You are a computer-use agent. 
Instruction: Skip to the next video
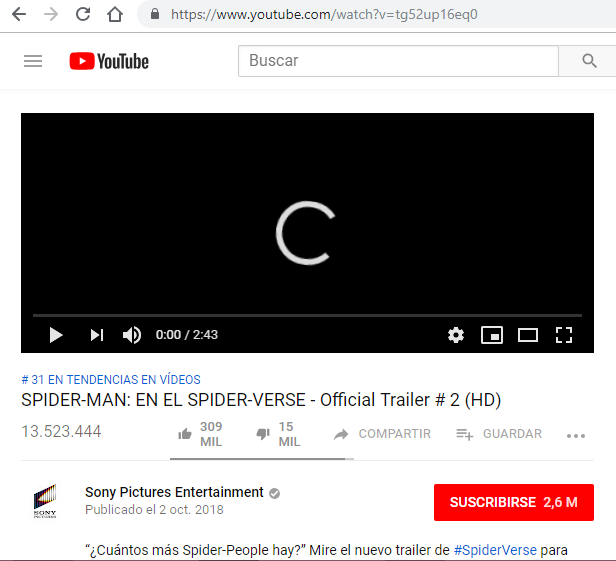pos(97,335)
